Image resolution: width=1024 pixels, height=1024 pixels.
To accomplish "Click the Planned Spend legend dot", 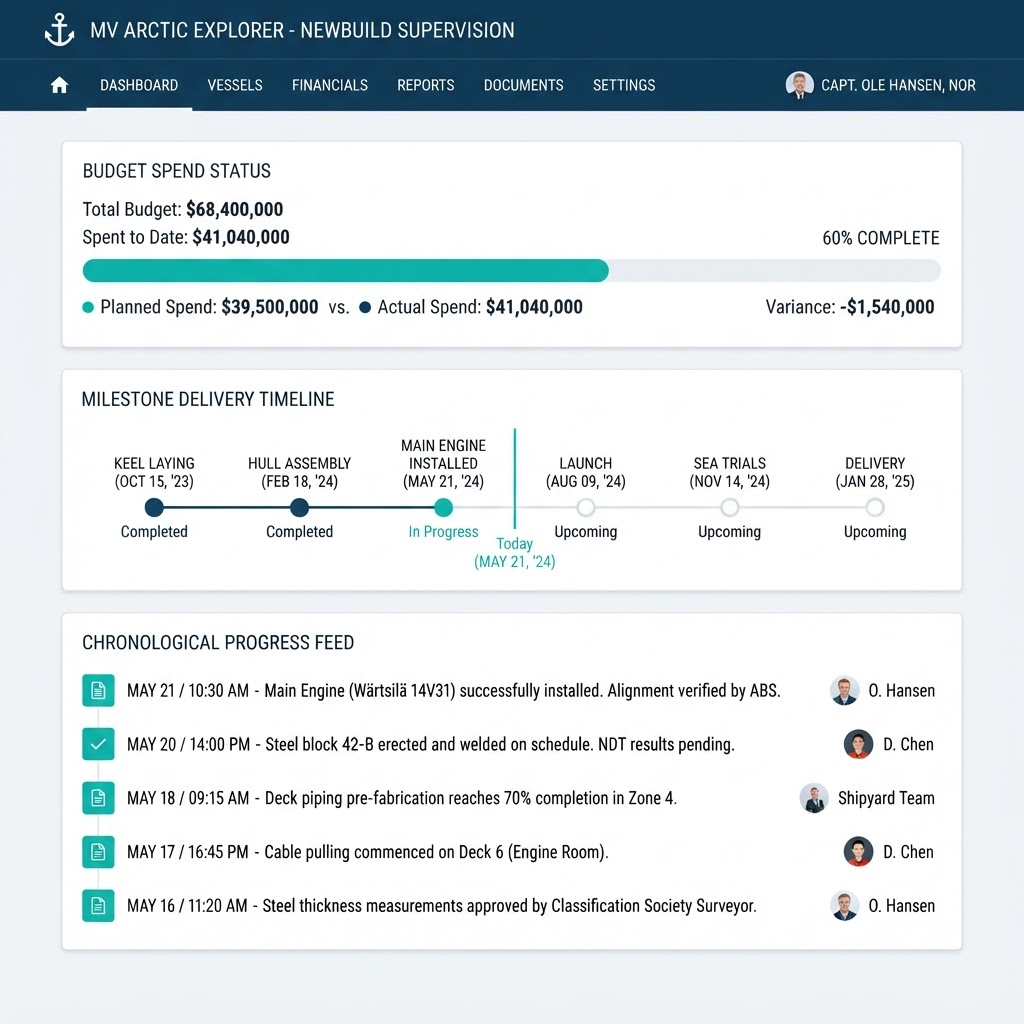I will point(88,308).
